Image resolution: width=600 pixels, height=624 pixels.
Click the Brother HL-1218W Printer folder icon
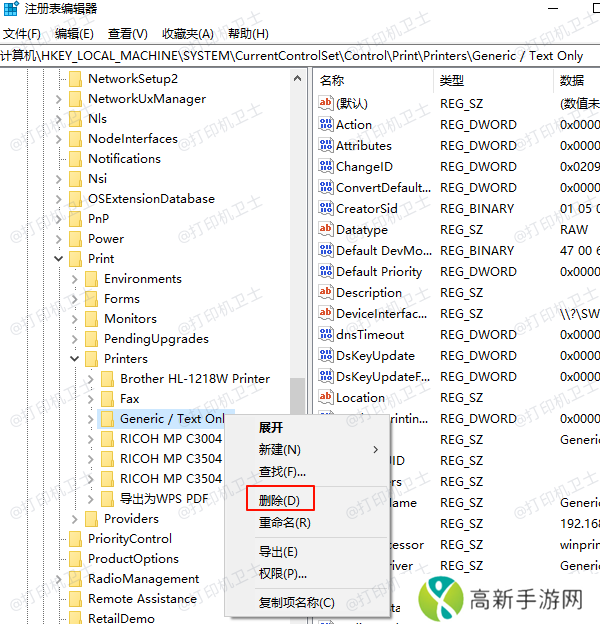tap(107, 379)
